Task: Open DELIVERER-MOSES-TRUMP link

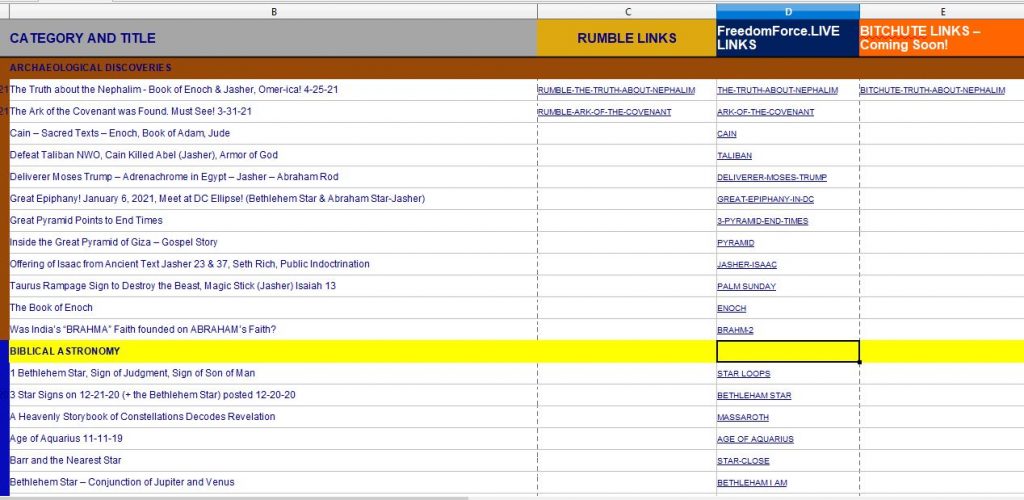Action: click(x=772, y=178)
